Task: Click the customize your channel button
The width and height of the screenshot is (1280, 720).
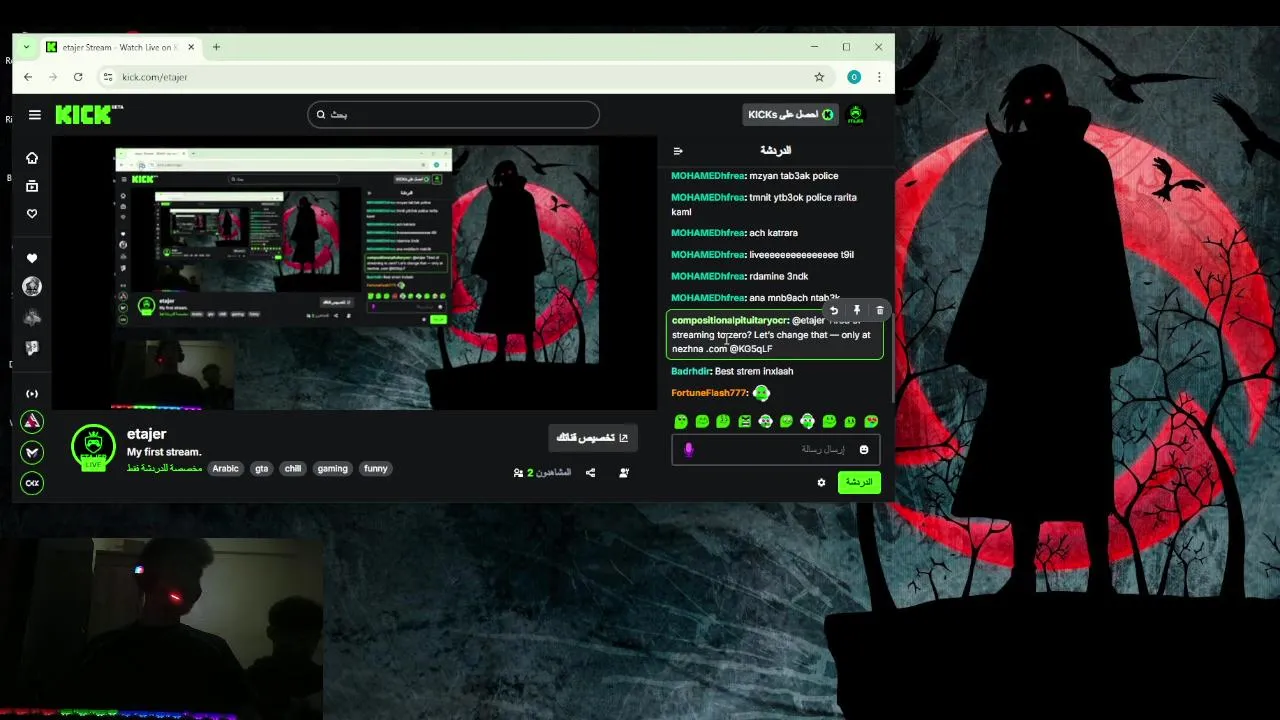Action: pyautogui.click(x=592, y=438)
